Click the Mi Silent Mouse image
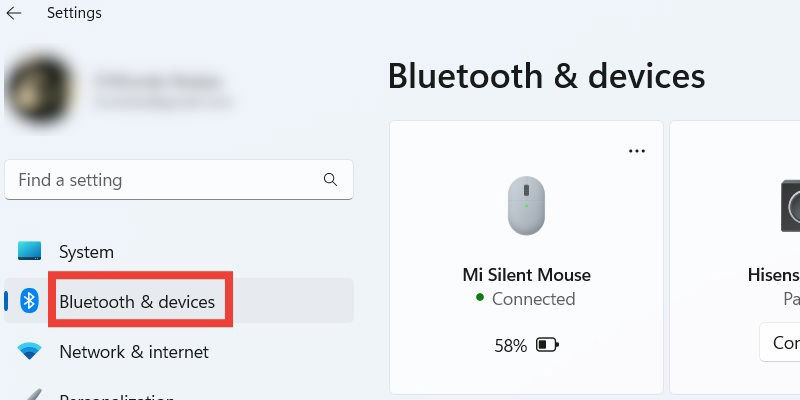Viewport: 800px width, 400px height. point(526,205)
